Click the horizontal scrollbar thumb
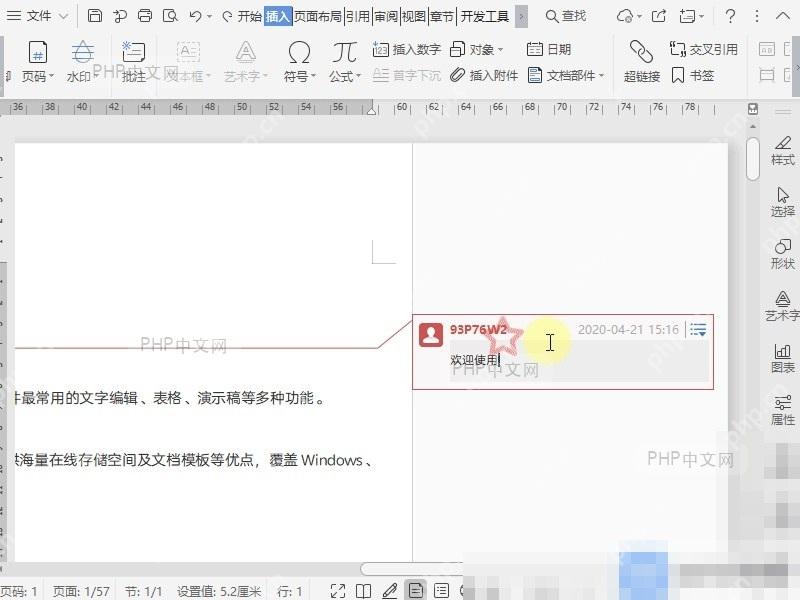The image size is (800, 600). pyautogui.click(x=411, y=569)
